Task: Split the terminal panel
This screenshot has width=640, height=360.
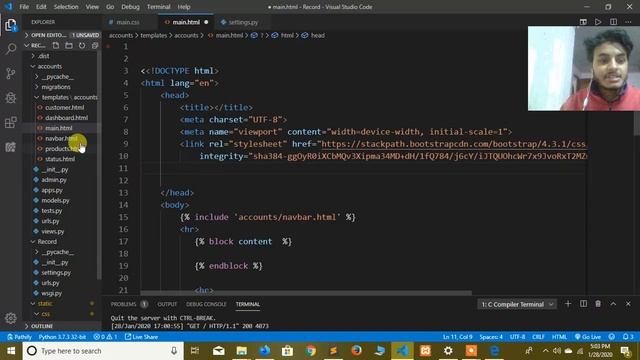Action: coord(583,304)
